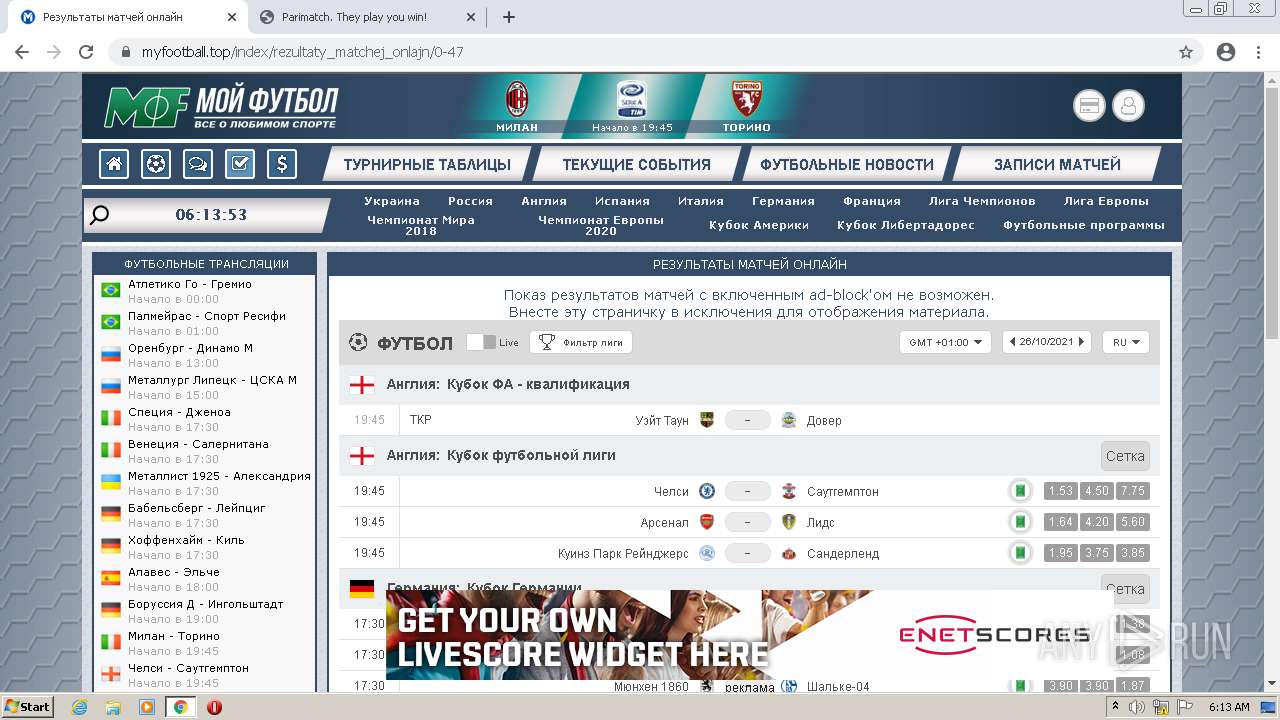Viewport: 1280px width, 720px height.
Task: Click the Chelsea club crest in results
Action: [707, 491]
